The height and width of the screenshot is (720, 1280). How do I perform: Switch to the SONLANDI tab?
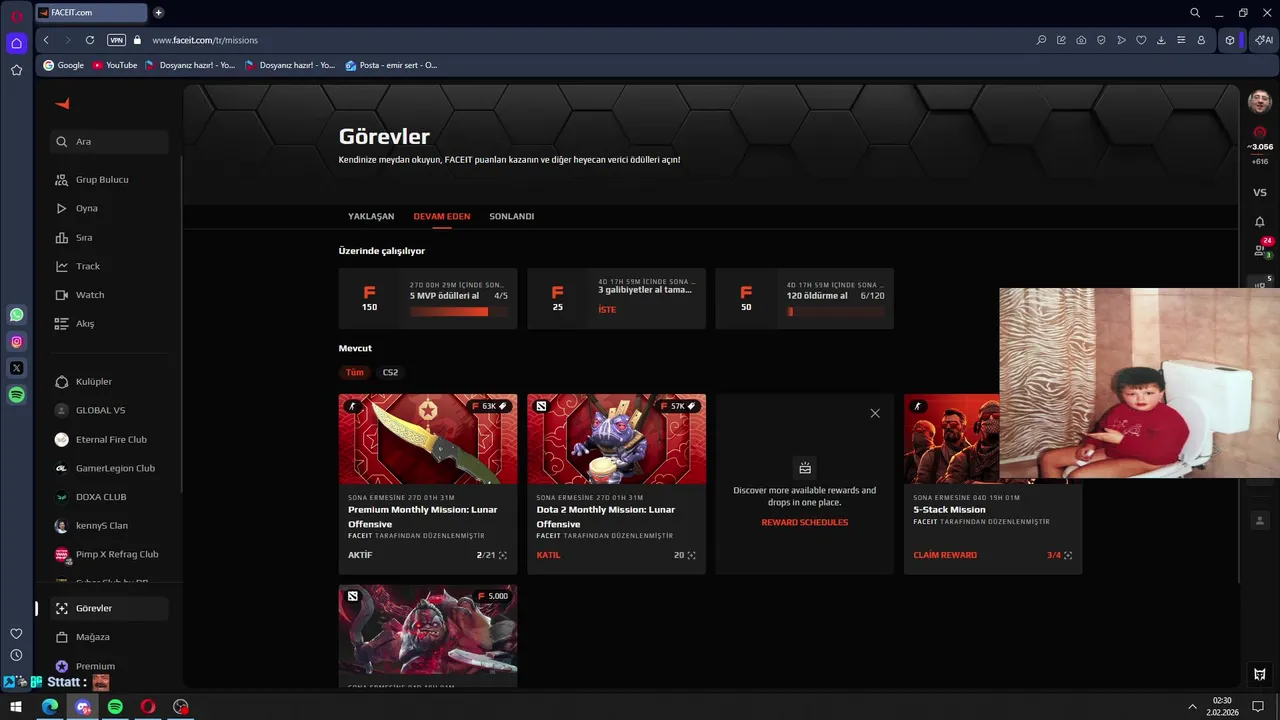tap(512, 216)
